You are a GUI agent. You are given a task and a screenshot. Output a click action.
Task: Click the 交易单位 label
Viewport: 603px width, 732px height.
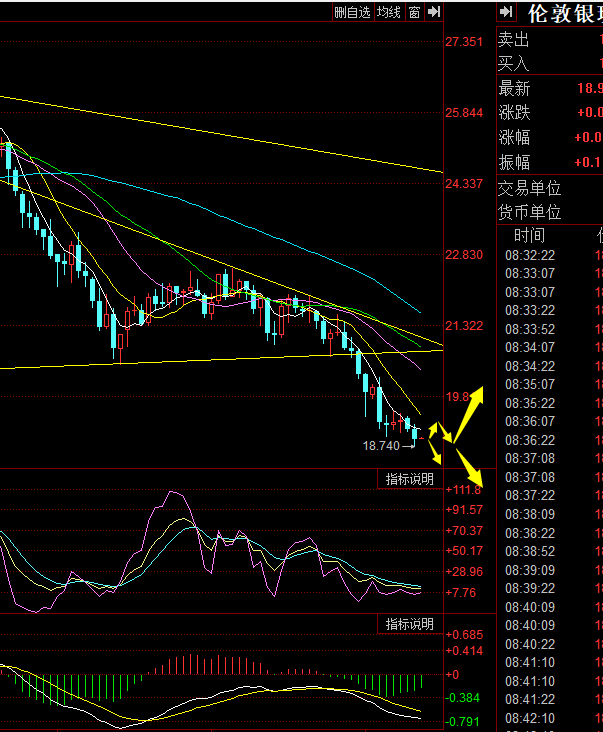(529, 188)
